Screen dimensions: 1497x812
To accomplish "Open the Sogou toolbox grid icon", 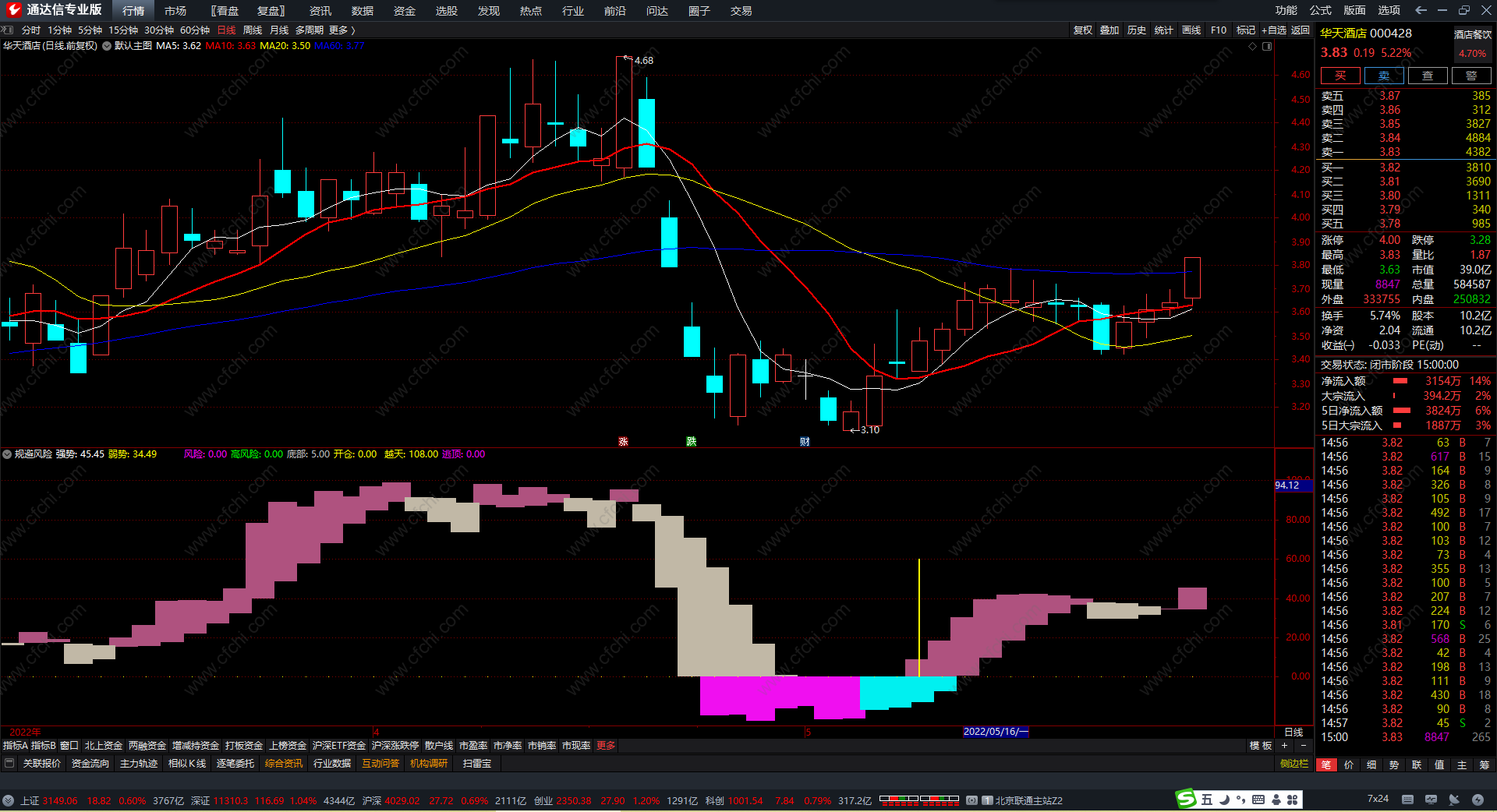I will [x=1293, y=800].
